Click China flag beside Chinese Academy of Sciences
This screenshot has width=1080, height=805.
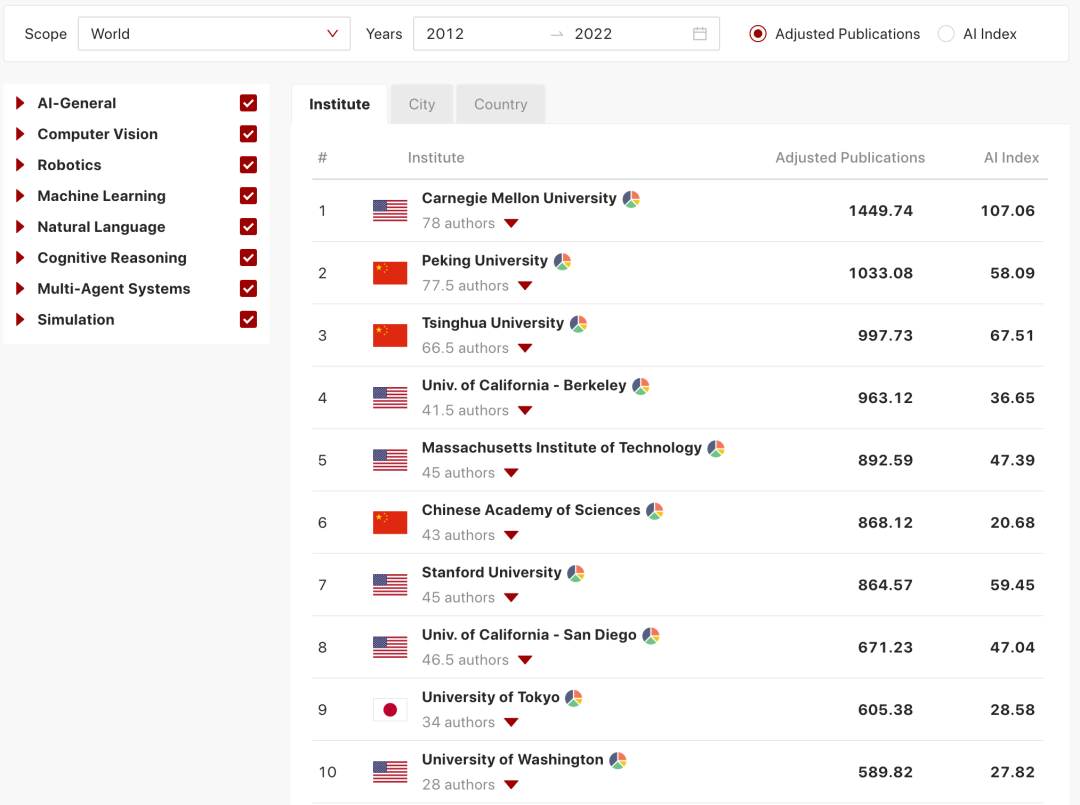[390, 523]
